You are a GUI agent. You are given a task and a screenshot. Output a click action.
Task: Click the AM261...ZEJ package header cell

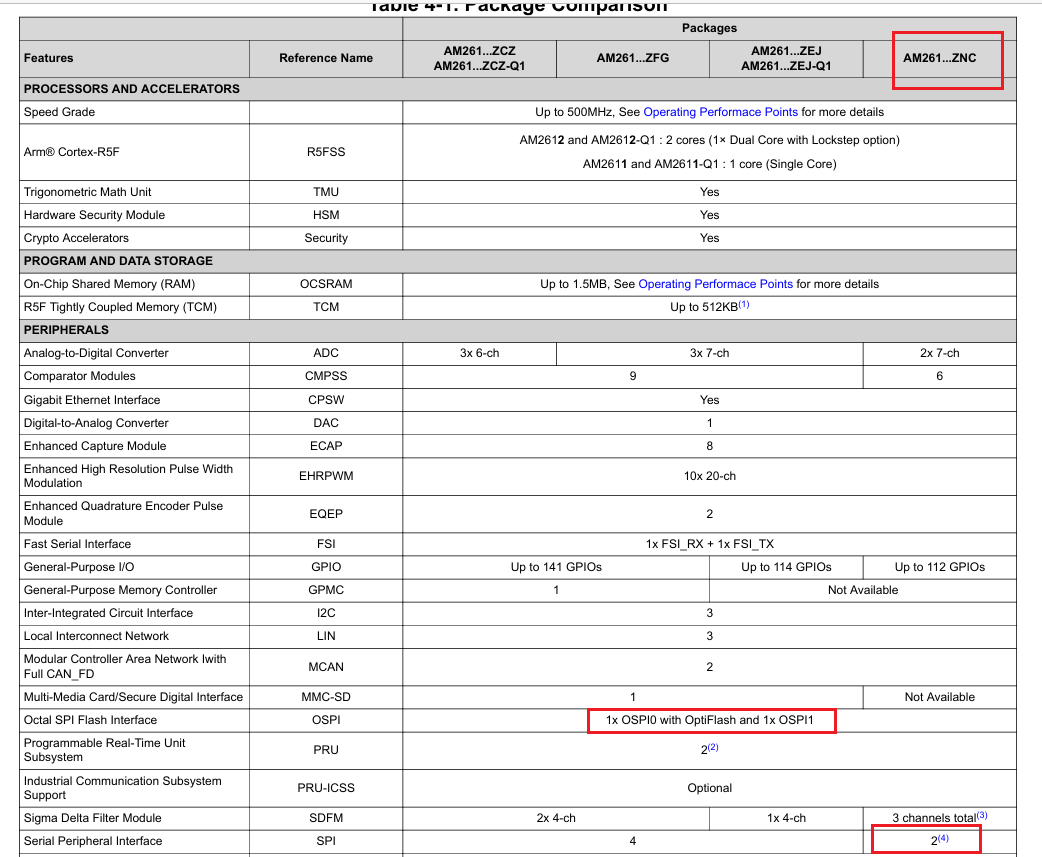coord(786,58)
